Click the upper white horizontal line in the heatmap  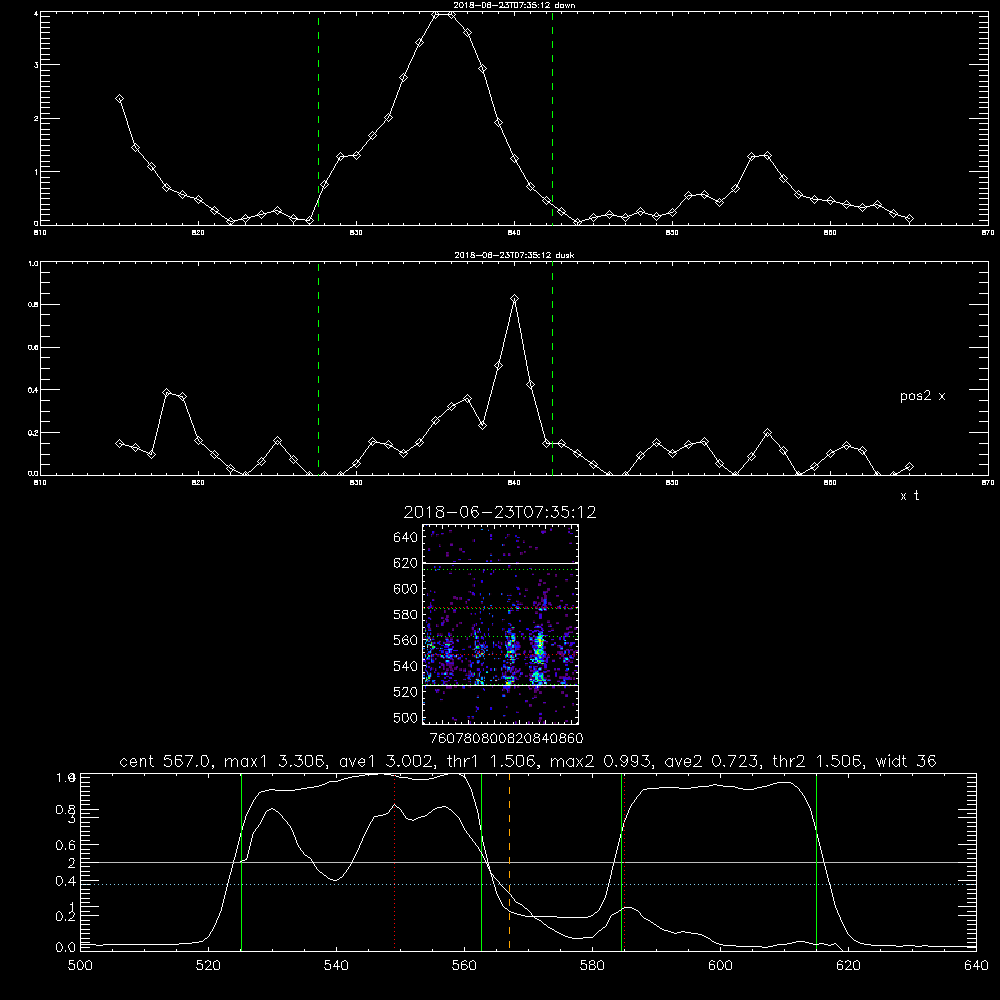click(501, 563)
